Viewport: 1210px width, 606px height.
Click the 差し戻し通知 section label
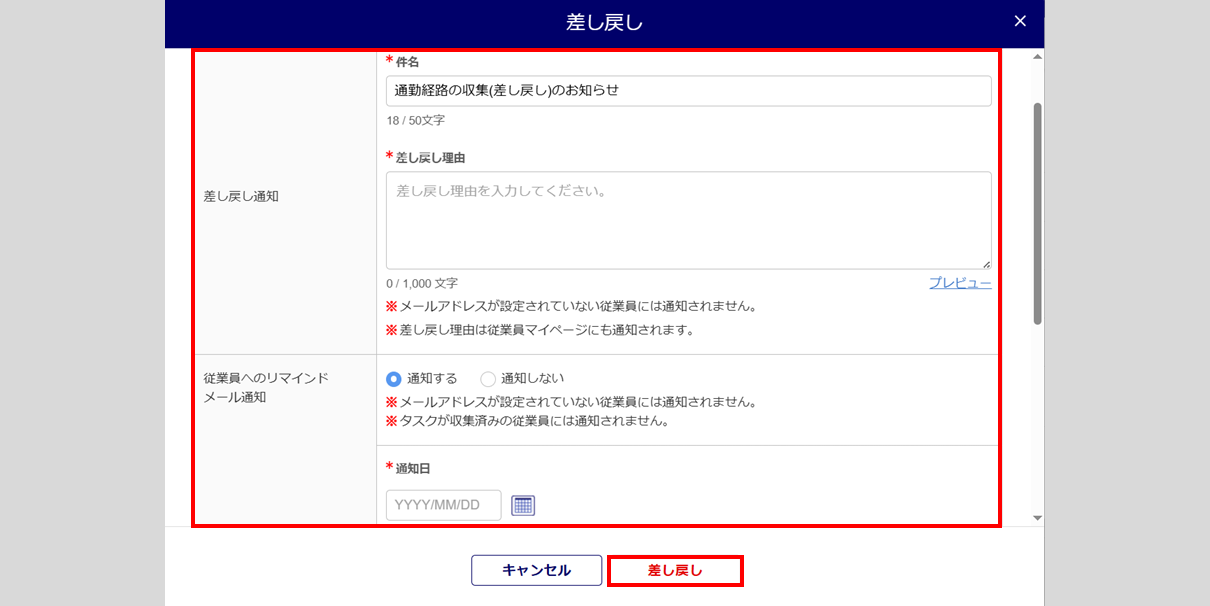click(241, 196)
